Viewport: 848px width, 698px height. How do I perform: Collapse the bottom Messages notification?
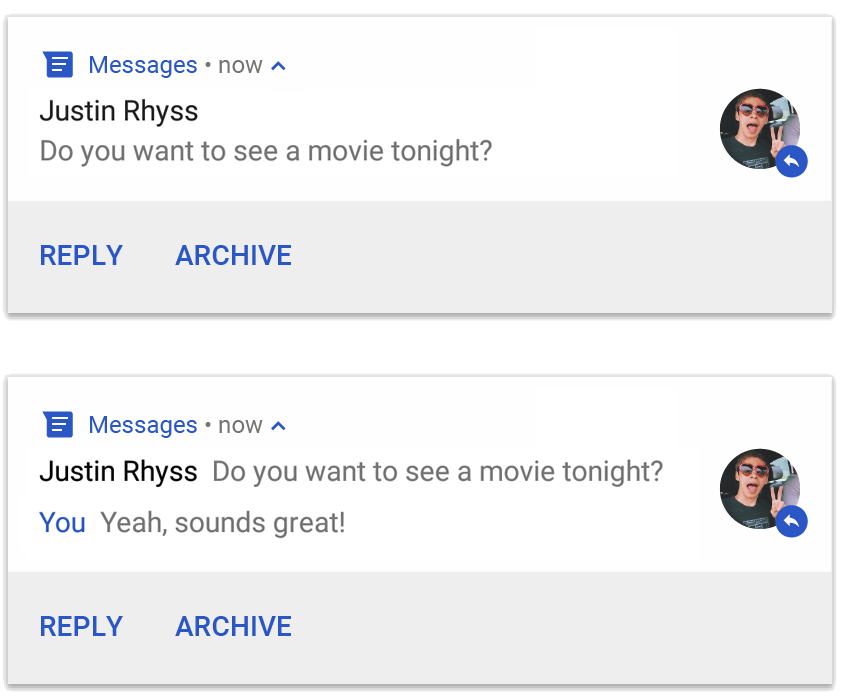[x=277, y=423]
